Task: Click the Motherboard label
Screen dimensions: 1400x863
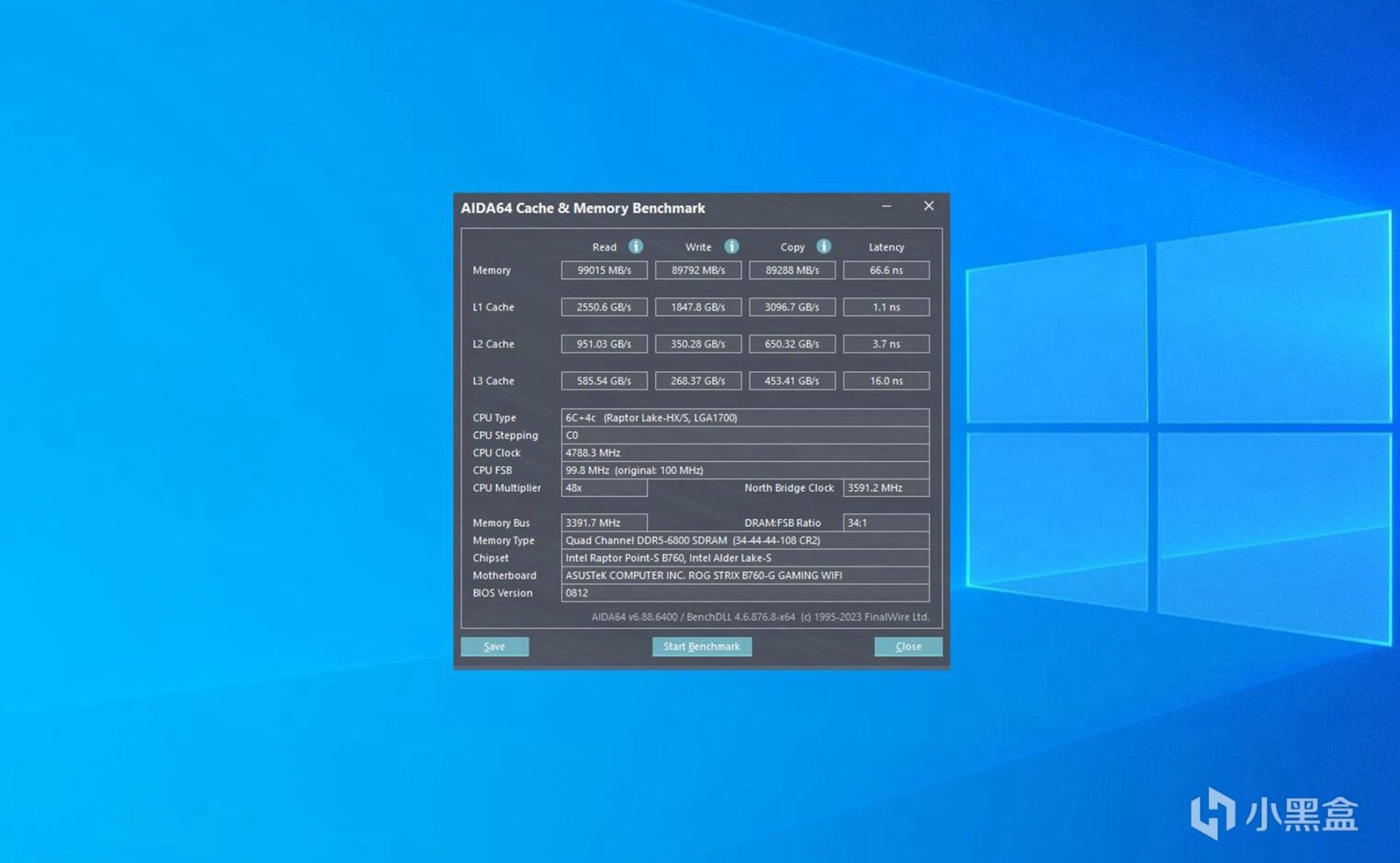Action: pyautogui.click(x=505, y=575)
